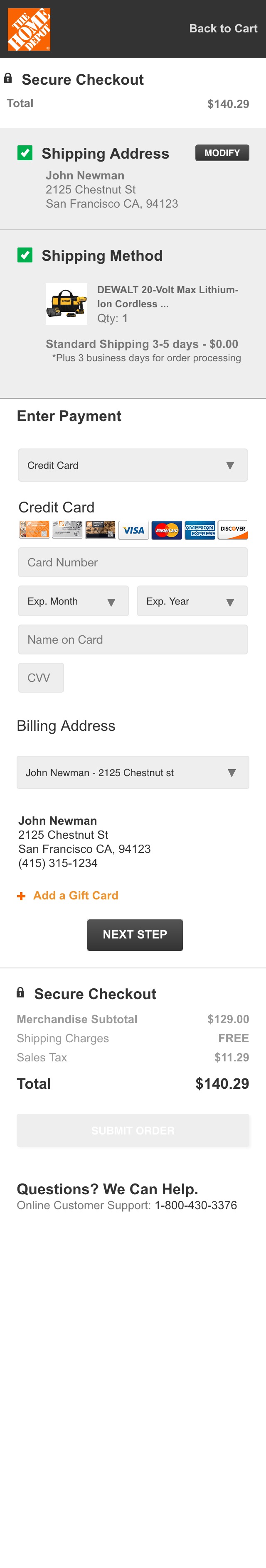Open the Credit Card payment type dropdown
Screen dimensions: 266x1568
click(133, 465)
